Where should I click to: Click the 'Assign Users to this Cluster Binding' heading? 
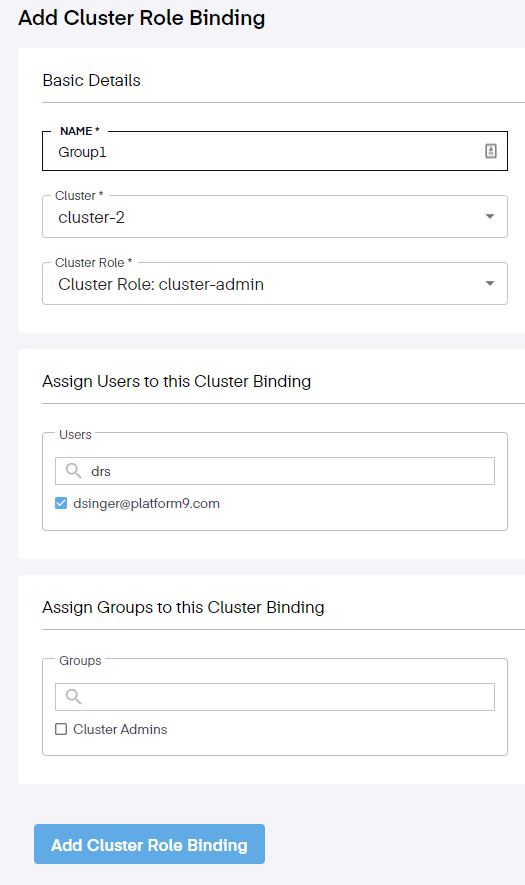tap(177, 382)
